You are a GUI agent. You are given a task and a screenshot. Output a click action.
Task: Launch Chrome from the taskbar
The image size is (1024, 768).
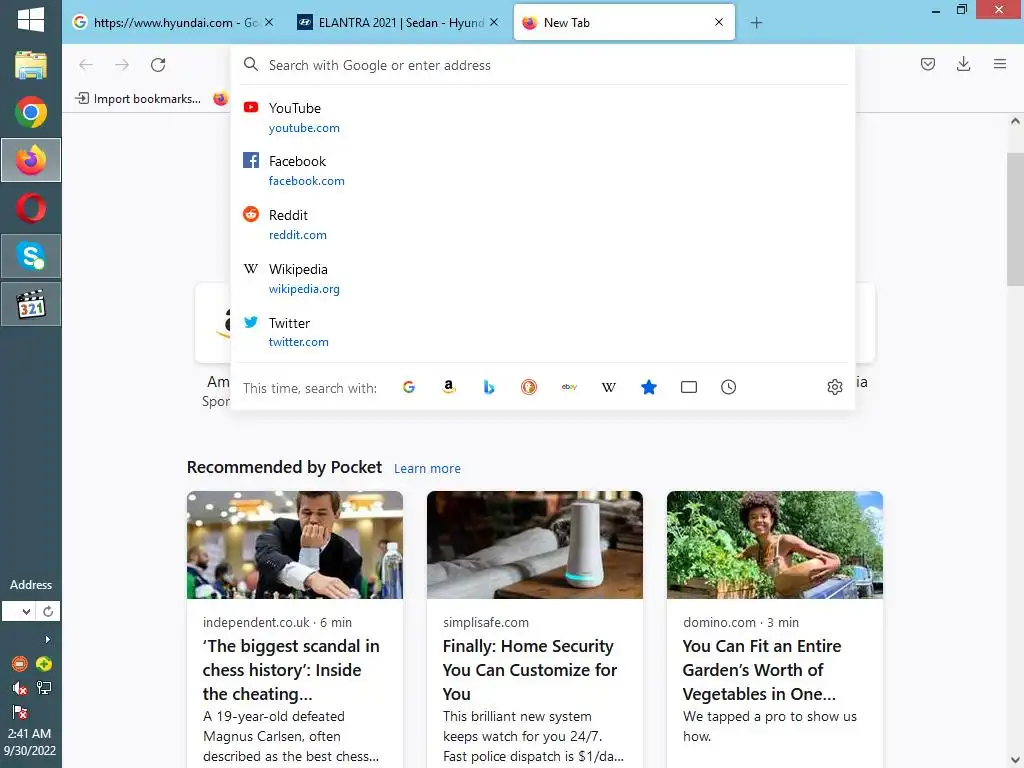tap(31, 112)
